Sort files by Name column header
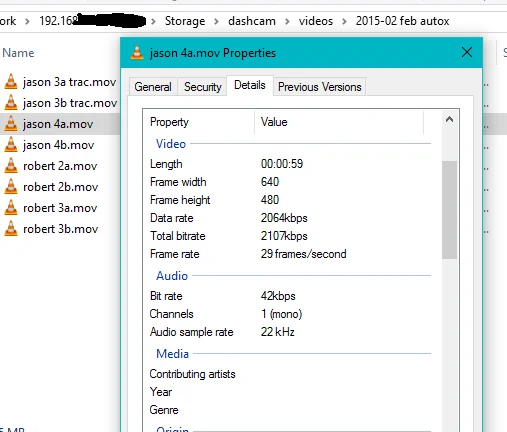This screenshot has height=432, width=507. click(18, 53)
